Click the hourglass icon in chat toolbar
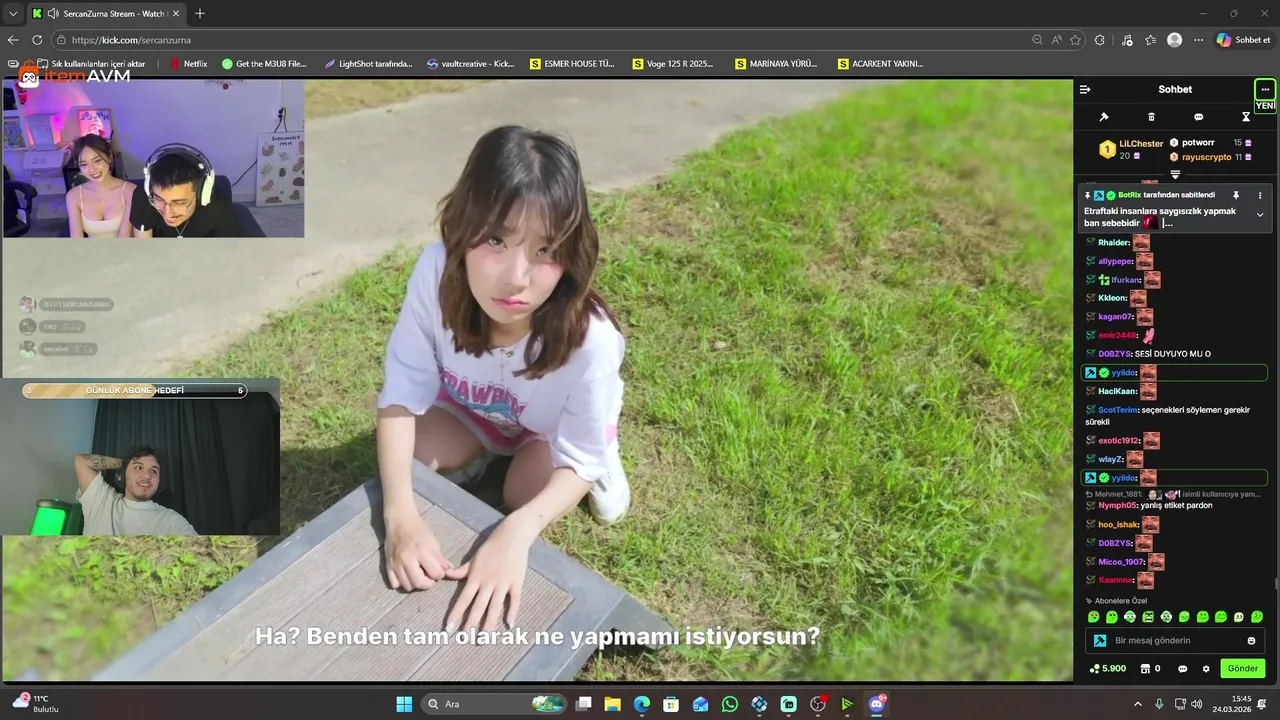This screenshot has height=720, width=1280. 1246,117
